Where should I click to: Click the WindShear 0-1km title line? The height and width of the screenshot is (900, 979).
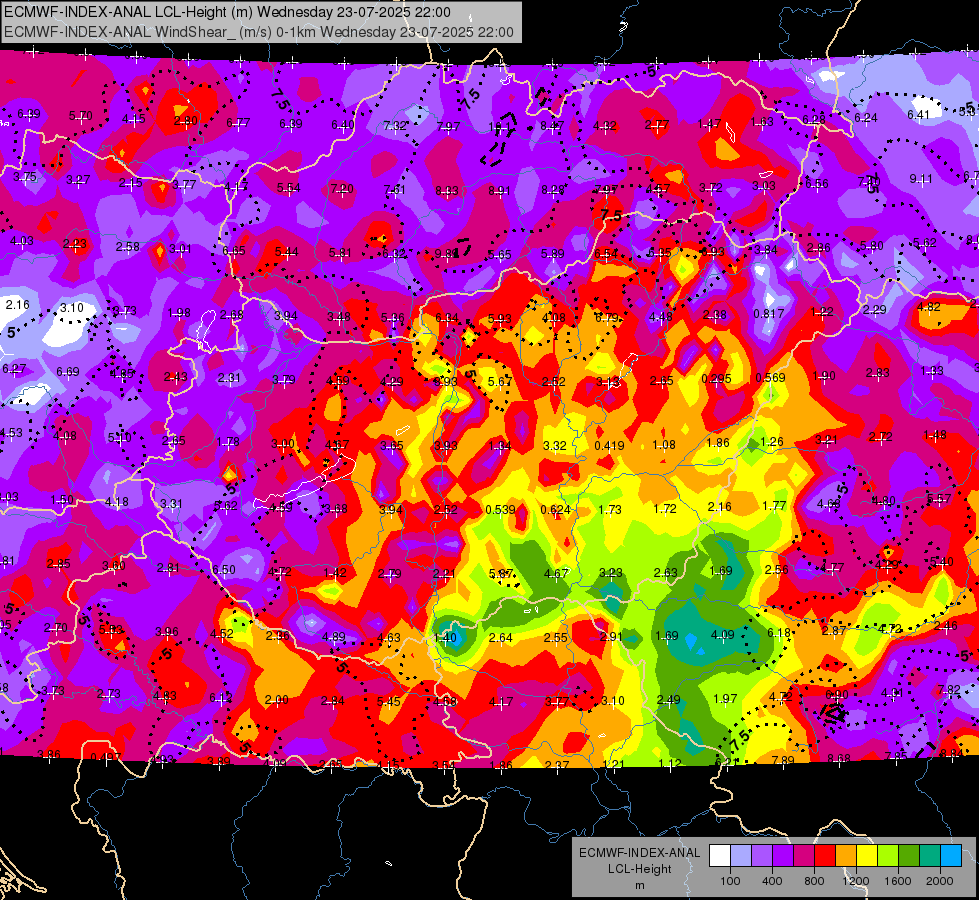[258, 32]
